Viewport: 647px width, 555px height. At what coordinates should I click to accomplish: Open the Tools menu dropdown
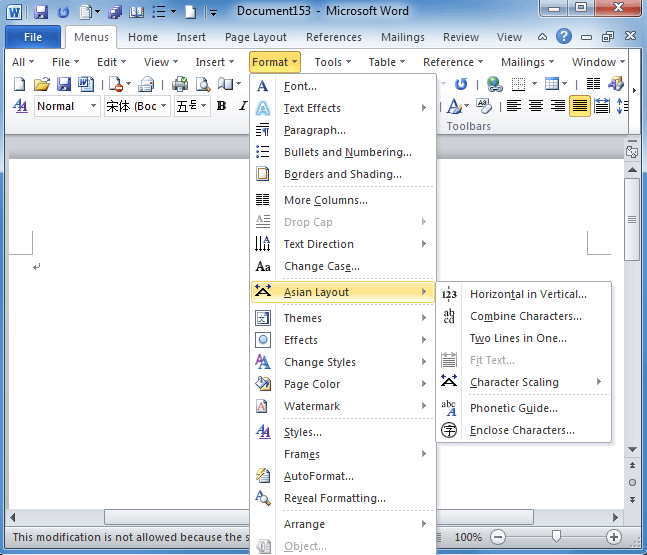(332, 62)
